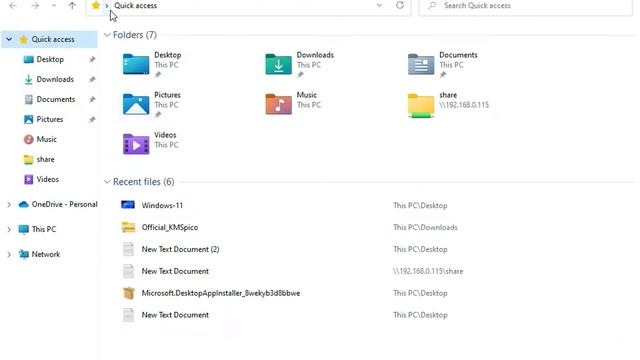Select the Official_KMSpico recent item
The width and height of the screenshot is (640, 360).
tap(170, 227)
